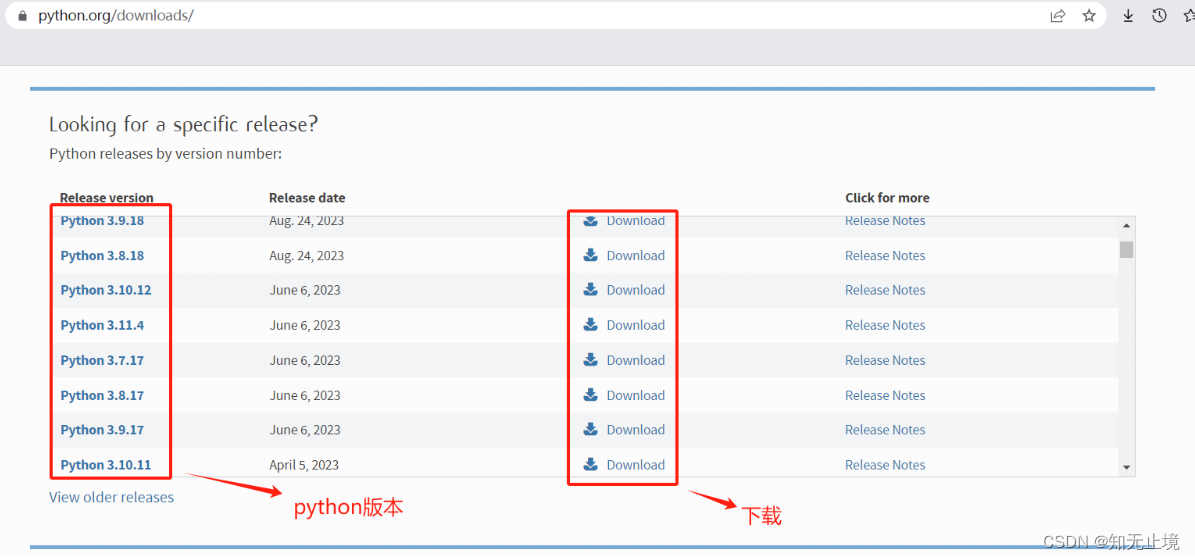Open Release Notes for Python 3.7.17
1195x560 pixels.
coord(885,360)
